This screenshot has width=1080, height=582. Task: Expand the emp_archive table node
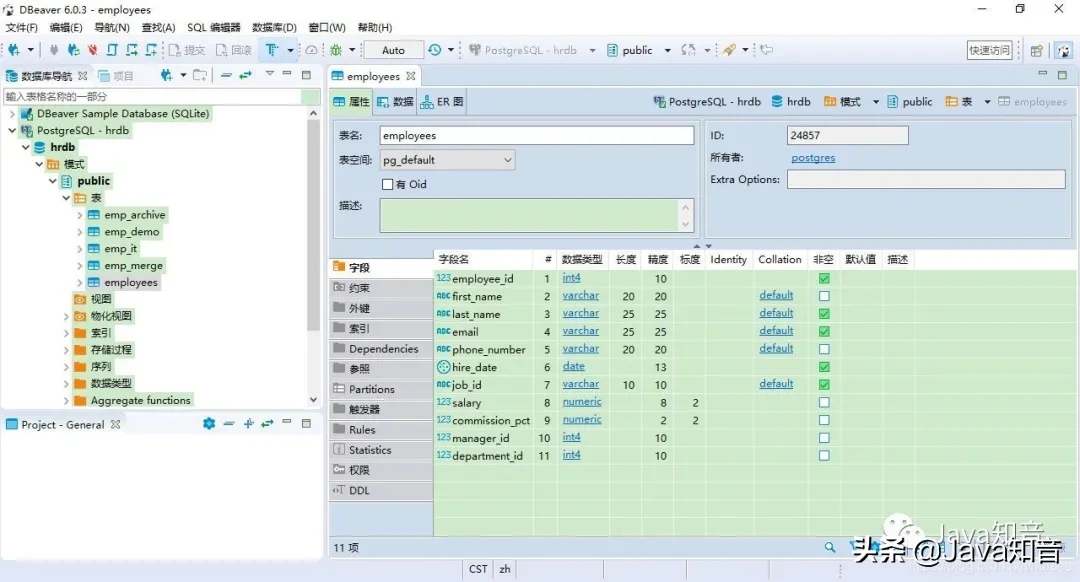[79, 215]
